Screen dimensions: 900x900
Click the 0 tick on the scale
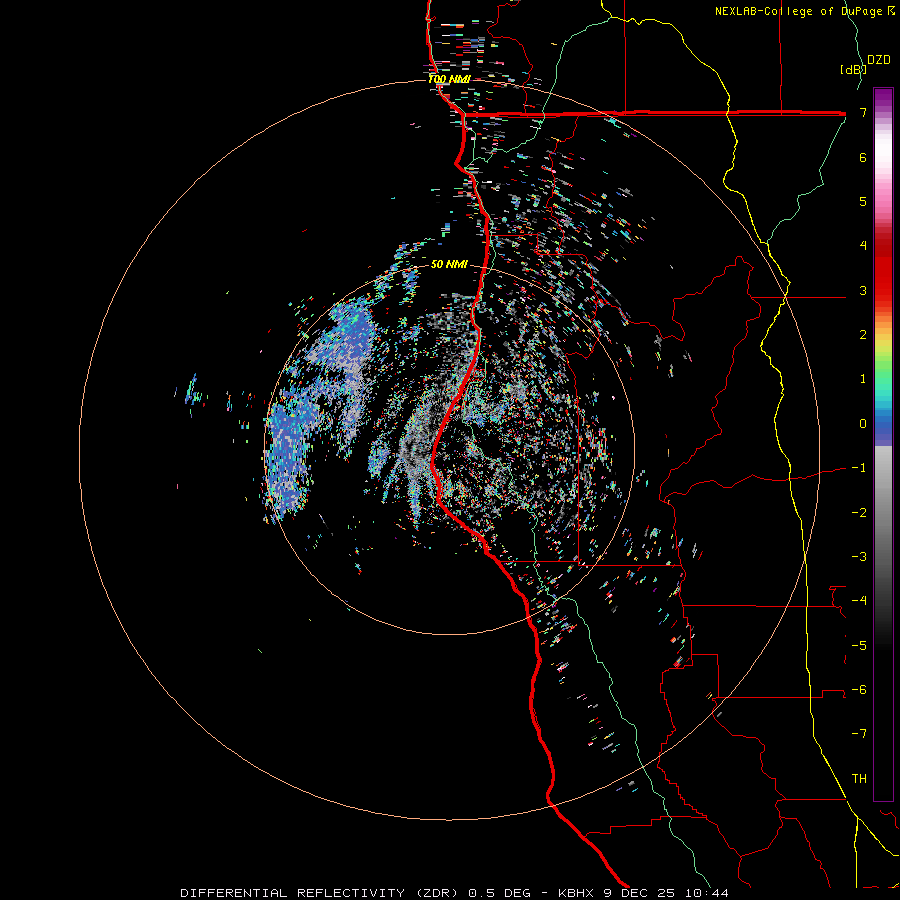tap(863, 424)
